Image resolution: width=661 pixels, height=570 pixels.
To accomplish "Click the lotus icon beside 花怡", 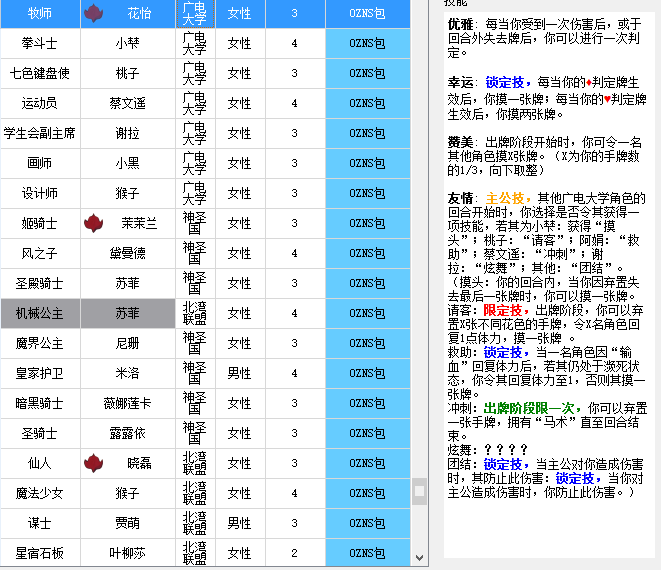I will click(94, 13).
